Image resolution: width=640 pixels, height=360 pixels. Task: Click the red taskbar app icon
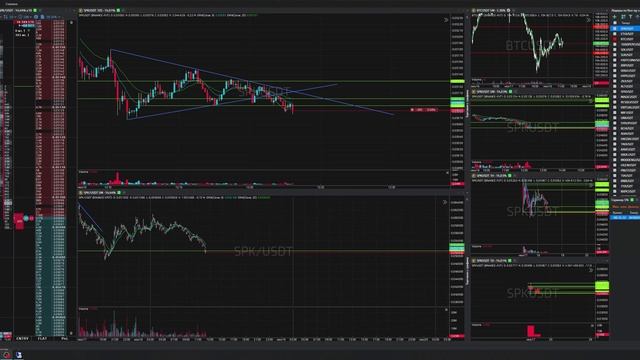tap(7, 355)
